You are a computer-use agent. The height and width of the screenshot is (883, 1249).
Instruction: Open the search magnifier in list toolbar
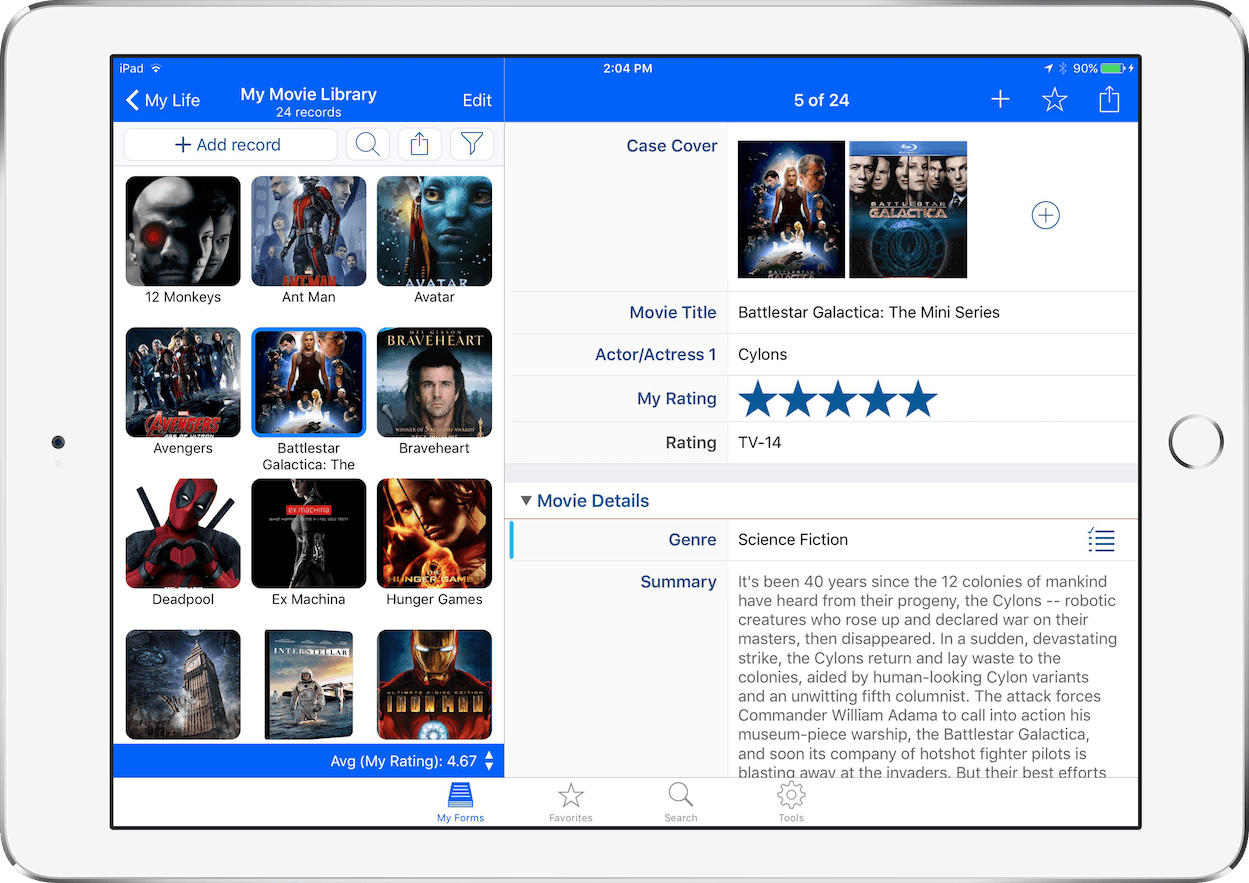pos(368,145)
